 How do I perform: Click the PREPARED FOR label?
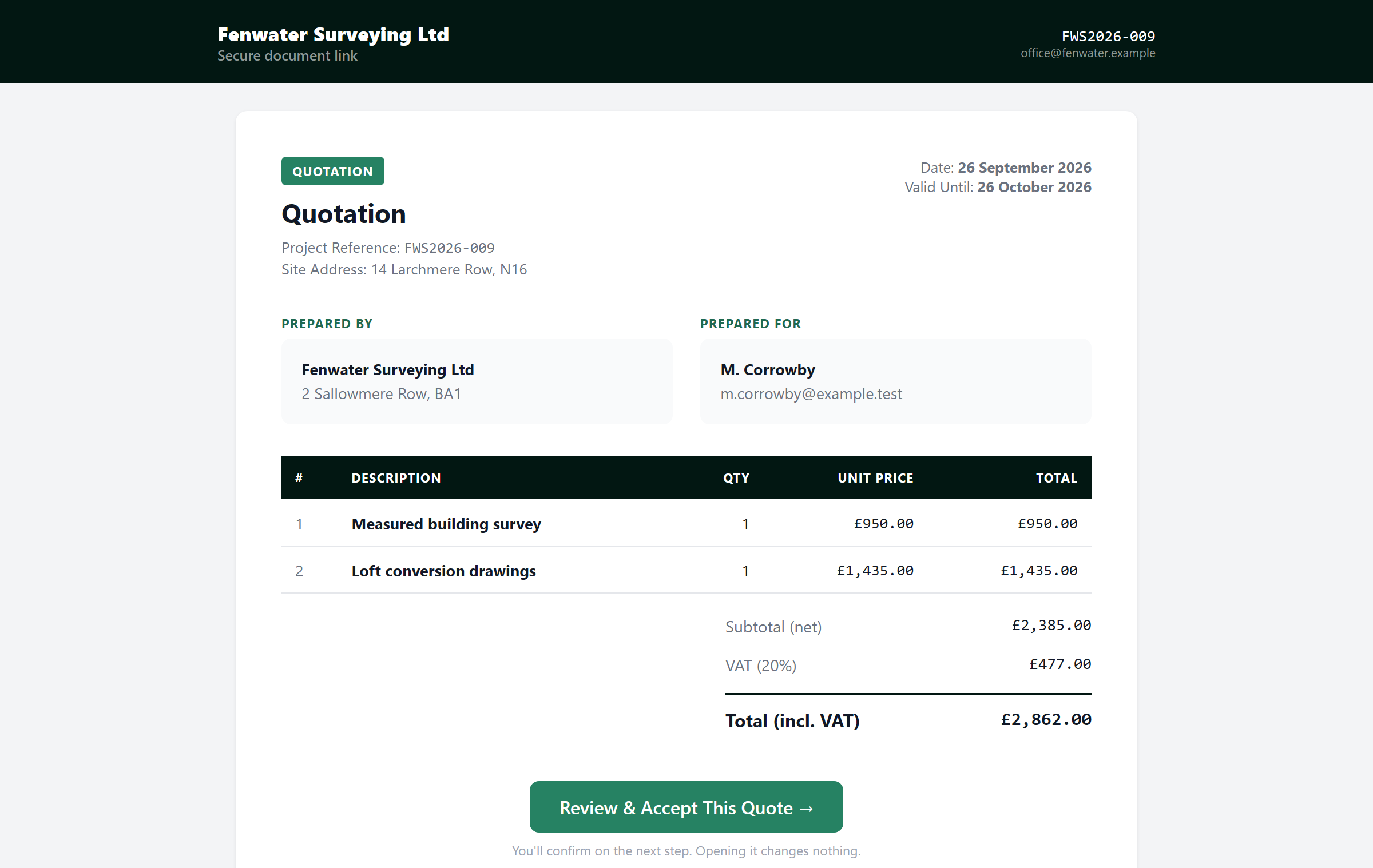750,324
